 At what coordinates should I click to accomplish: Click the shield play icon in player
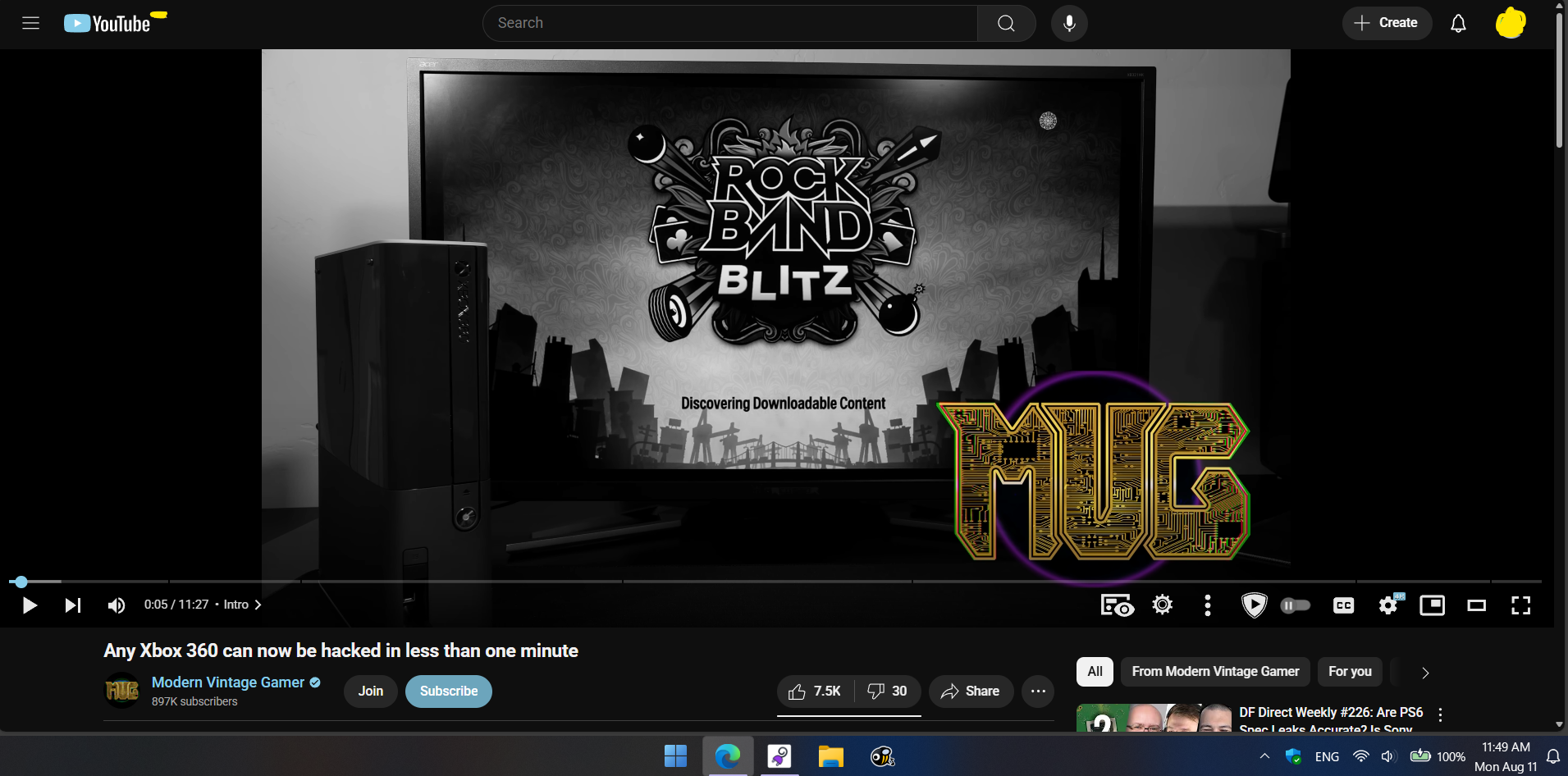pyautogui.click(x=1254, y=605)
